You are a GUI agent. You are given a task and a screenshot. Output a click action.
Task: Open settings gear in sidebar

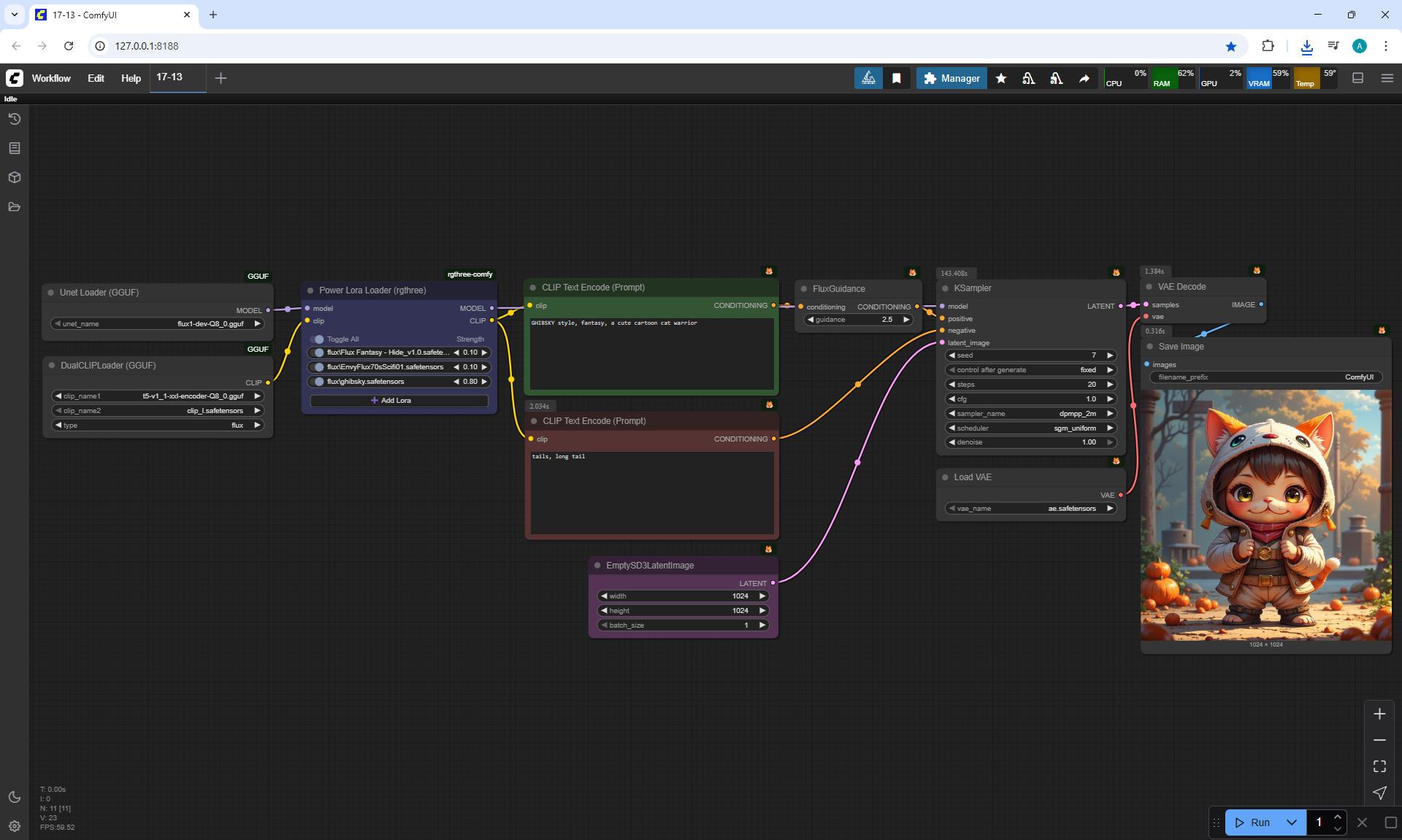point(15,826)
